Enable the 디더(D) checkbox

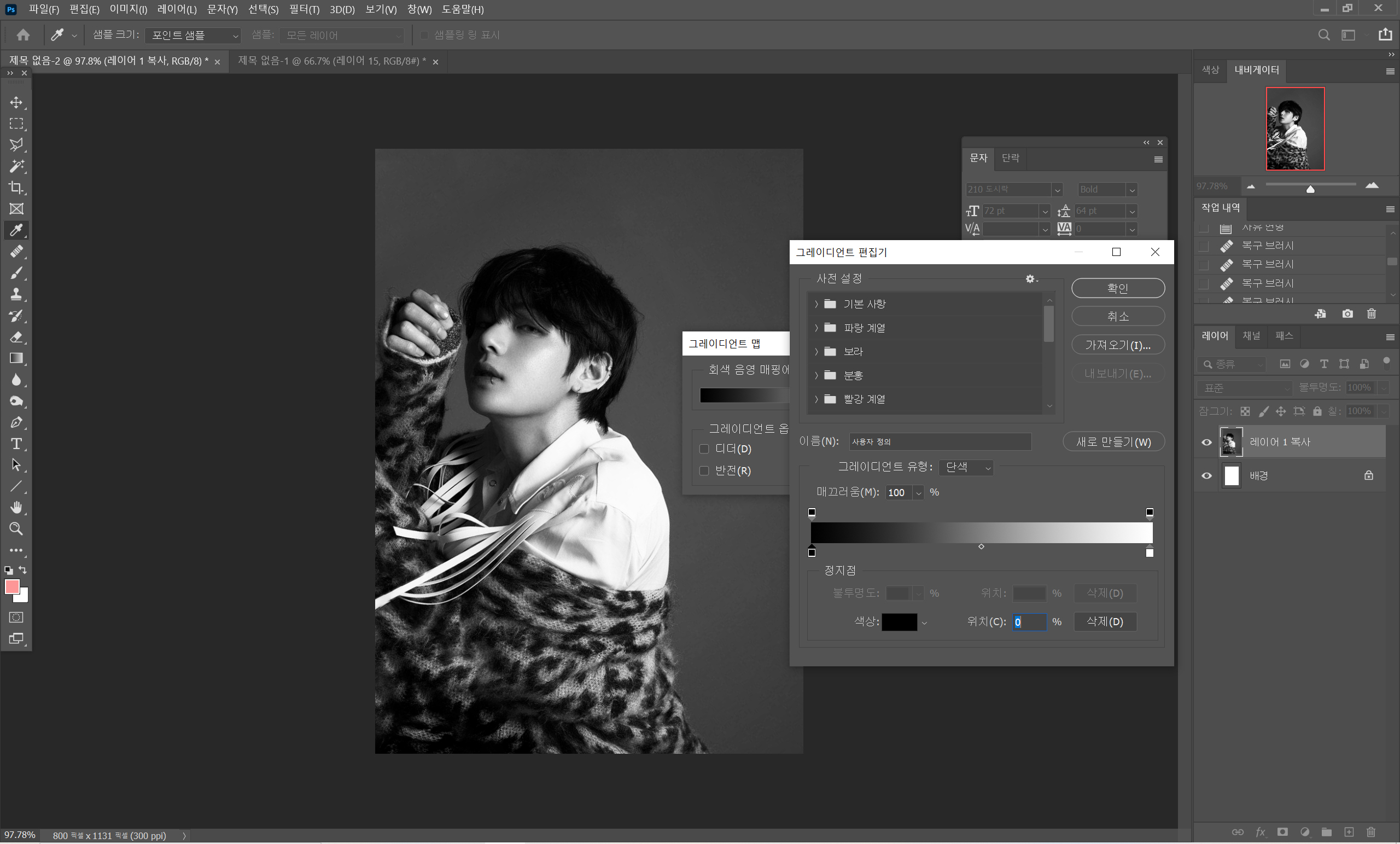point(704,449)
